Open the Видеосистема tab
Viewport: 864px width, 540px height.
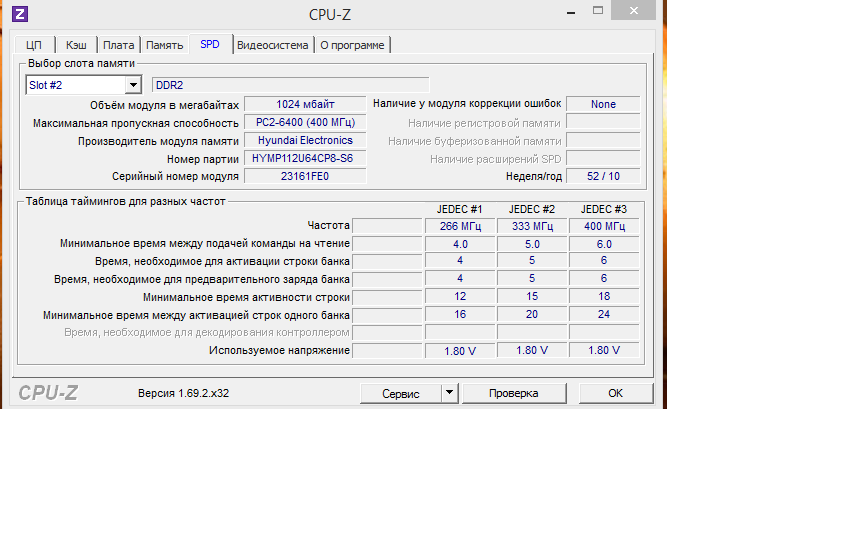click(x=273, y=45)
